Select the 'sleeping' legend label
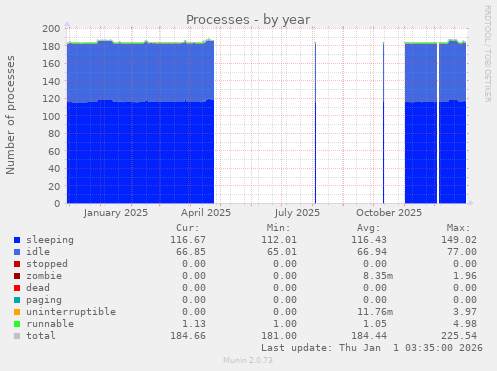Screen dimensions: 497x371 click(x=50, y=240)
